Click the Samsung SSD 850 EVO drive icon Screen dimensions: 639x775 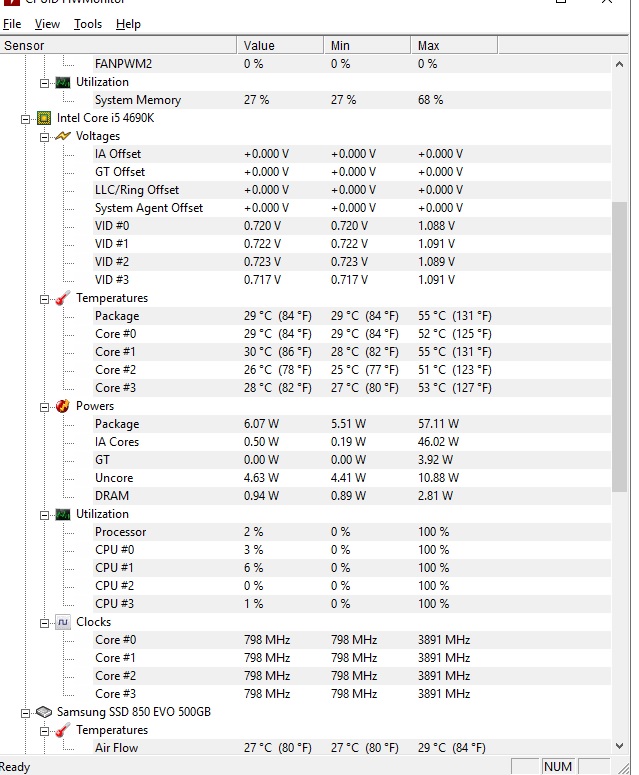pos(44,712)
